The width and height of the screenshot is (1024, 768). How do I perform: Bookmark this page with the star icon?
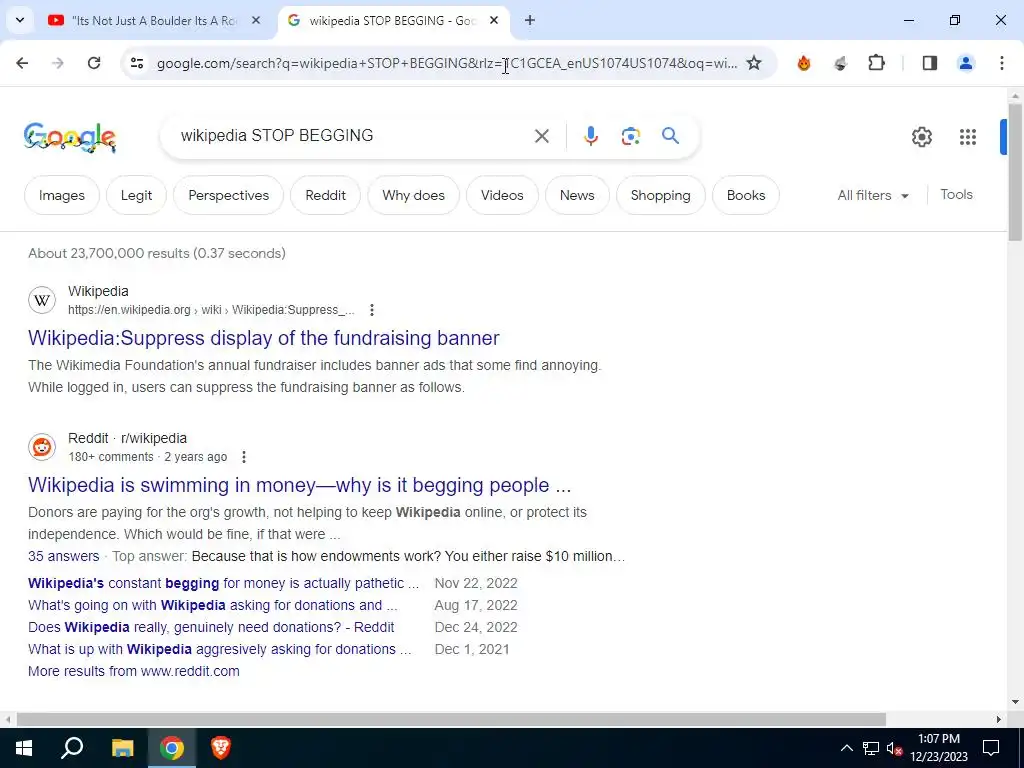[754, 63]
